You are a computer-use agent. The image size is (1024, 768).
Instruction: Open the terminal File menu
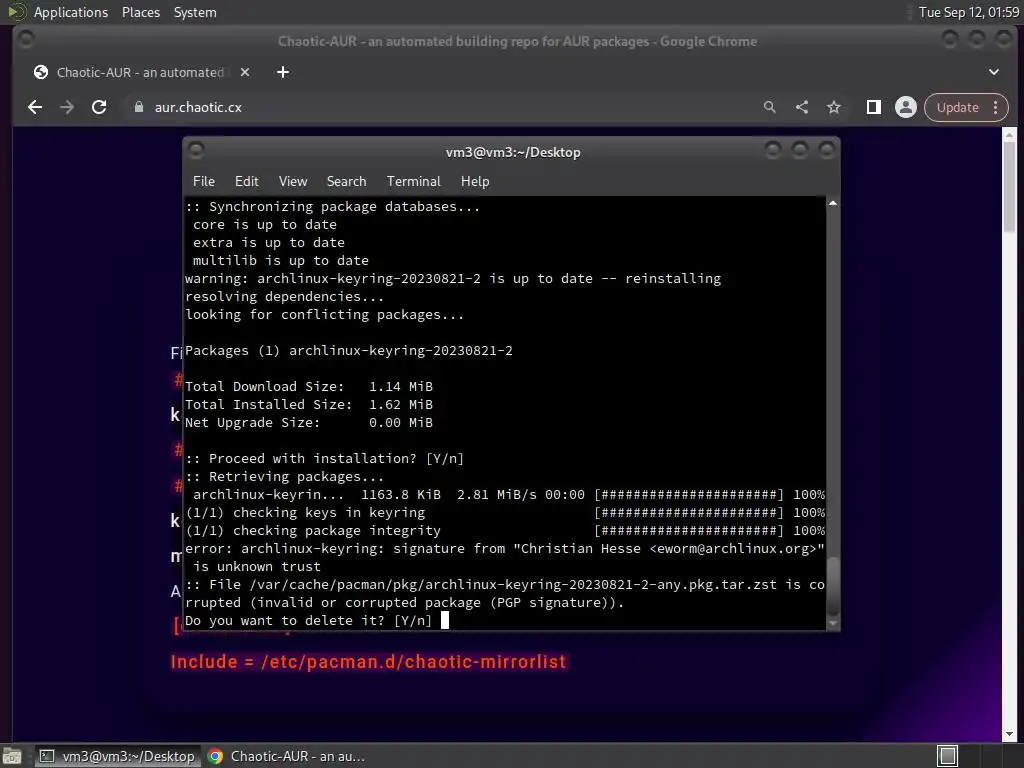click(204, 181)
